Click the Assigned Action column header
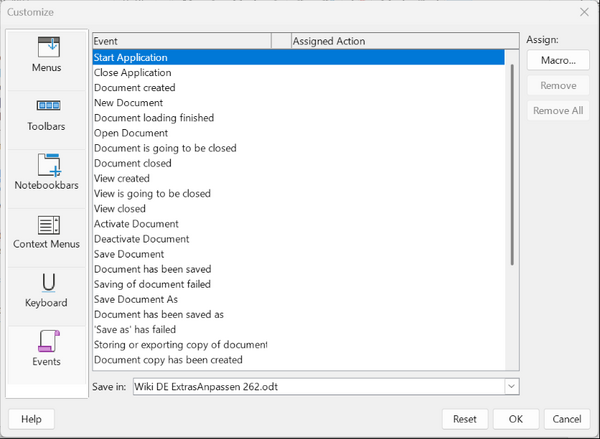This screenshot has width=600, height=439. (x=405, y=41)
